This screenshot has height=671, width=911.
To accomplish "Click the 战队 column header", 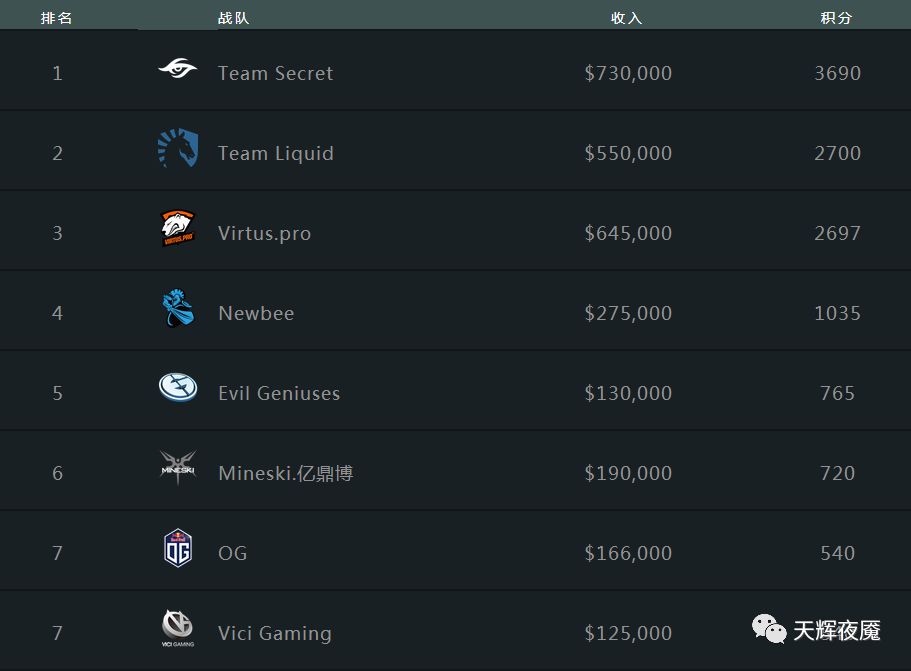I will pos(234,18).
